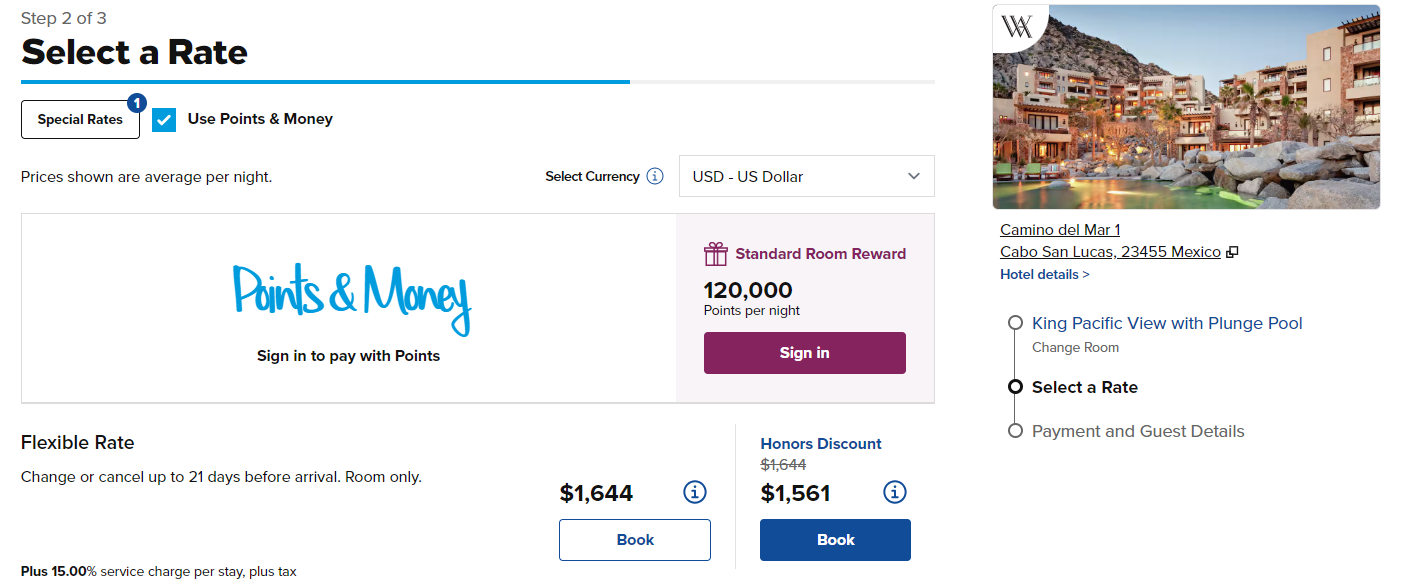This screenshot has height=586, width=1405.
Task: Open the USD - US Dollar currency dropdown
Action: 806,176
